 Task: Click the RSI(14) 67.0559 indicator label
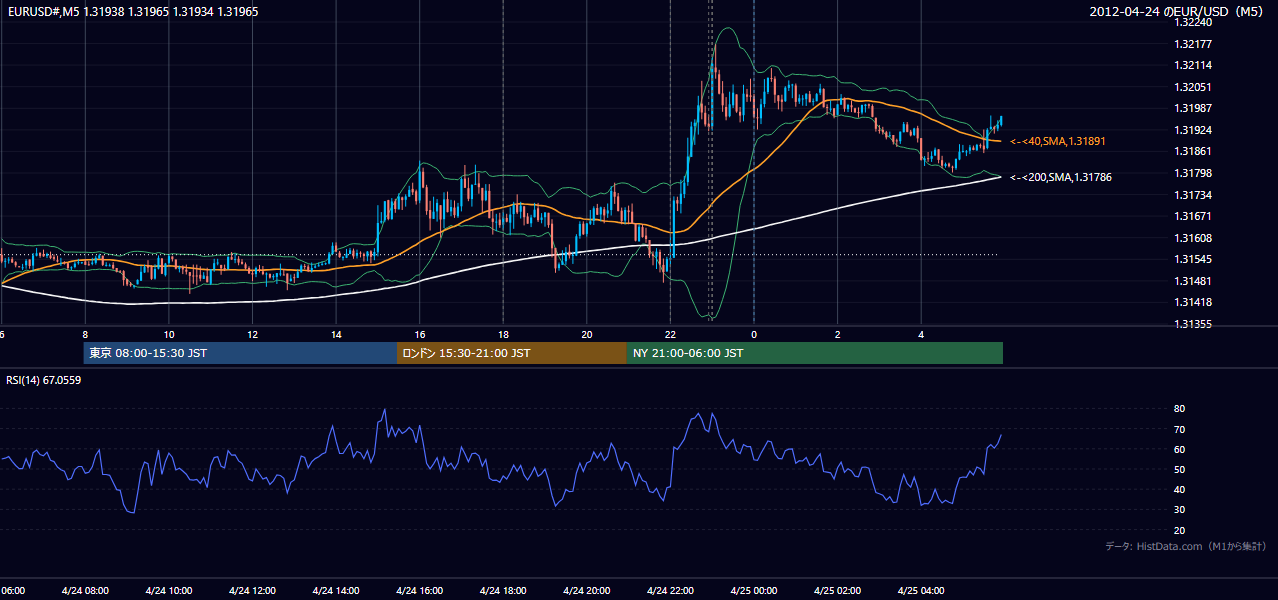pyautogui.click(x=44, y=380)
